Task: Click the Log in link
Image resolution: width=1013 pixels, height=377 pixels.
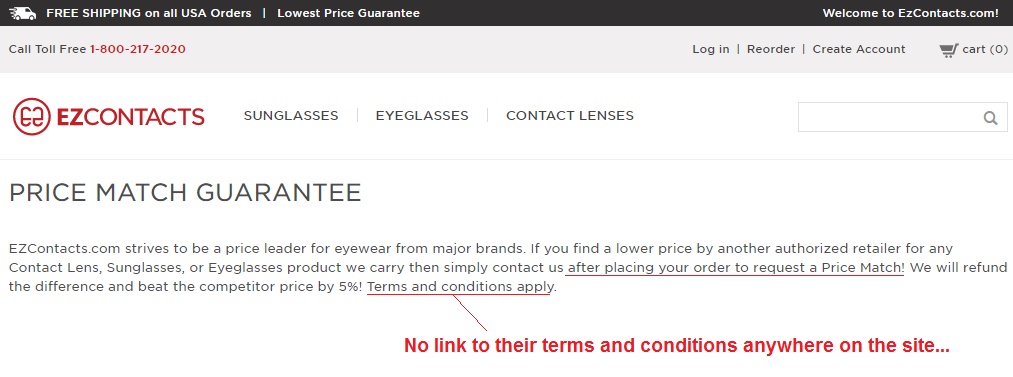Action: (711, 49)
